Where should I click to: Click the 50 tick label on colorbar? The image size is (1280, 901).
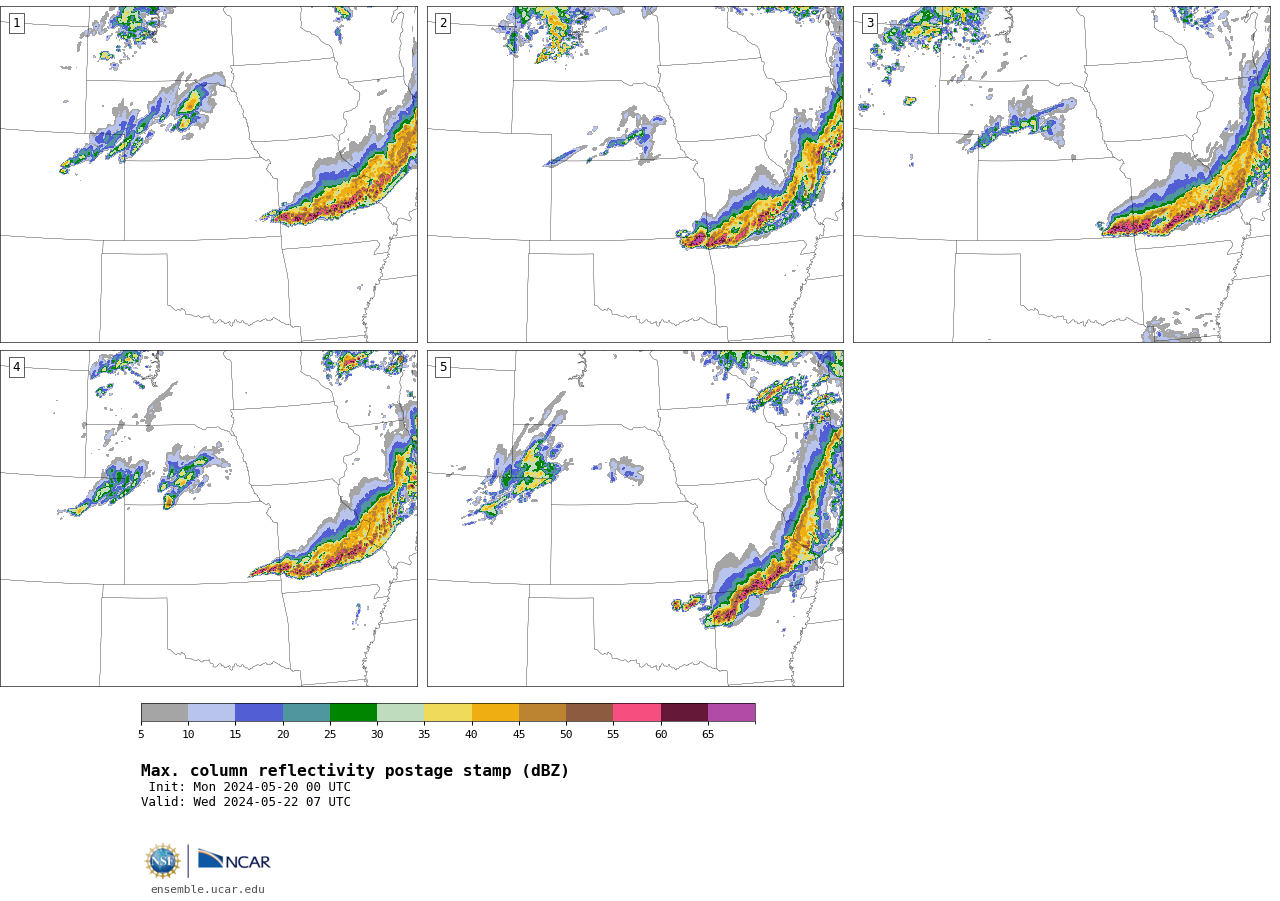pos(566,735)
